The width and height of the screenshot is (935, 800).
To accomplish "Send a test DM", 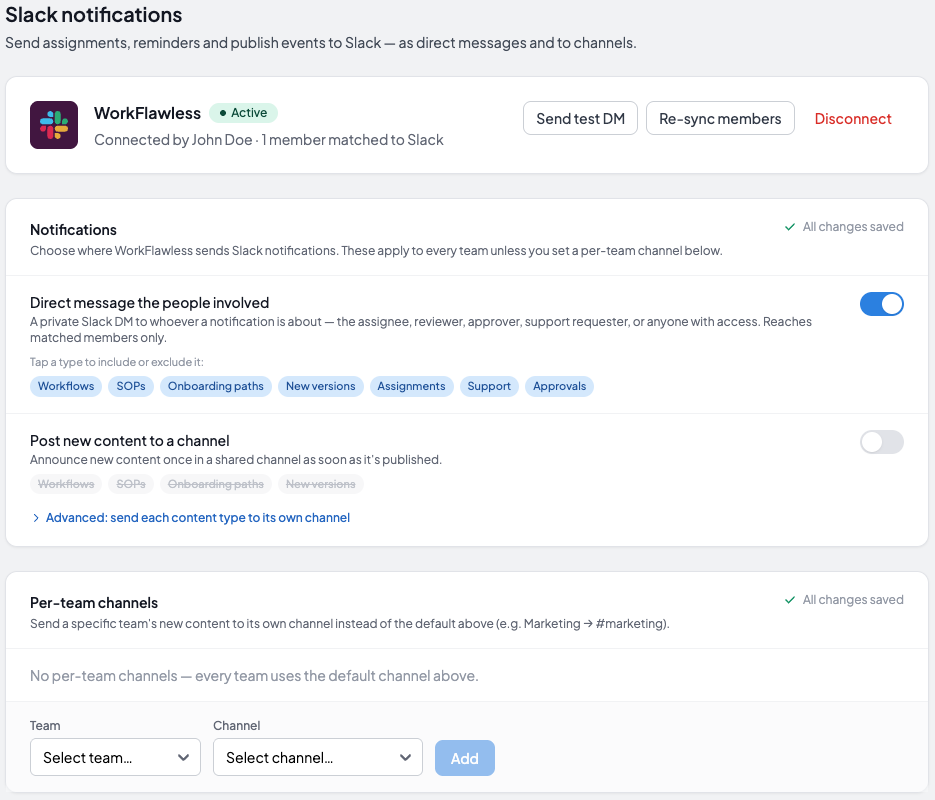I will point(580,118).
